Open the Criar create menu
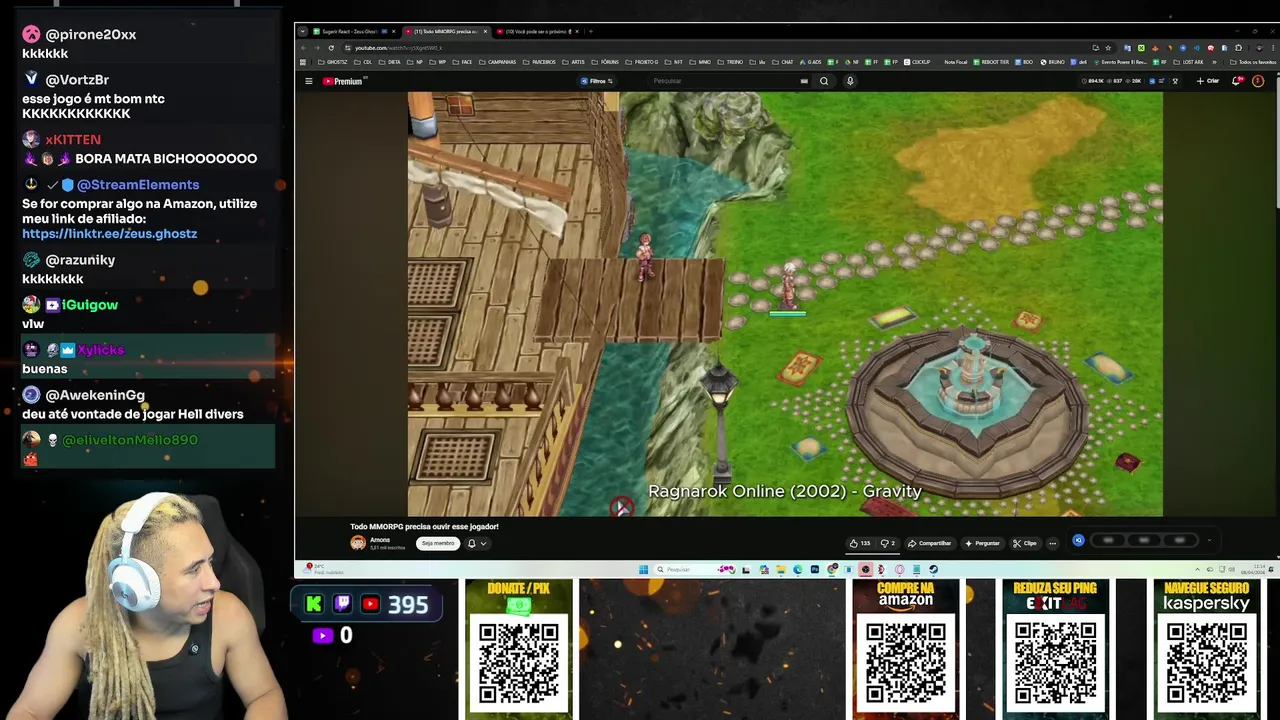The height and width of the screenshot is (720, 1280). tap(1207, 81)
